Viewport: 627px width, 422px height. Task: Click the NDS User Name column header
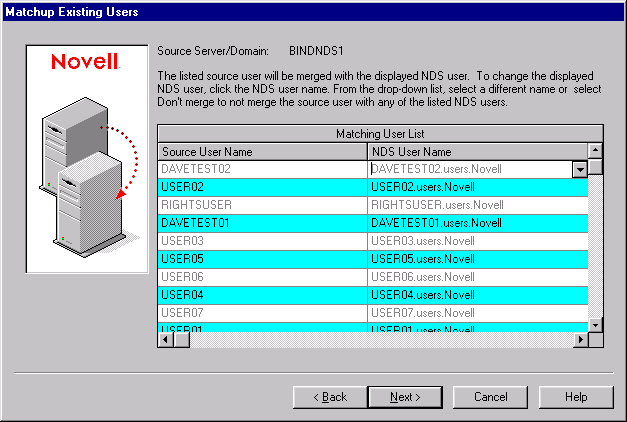coord(477,151)
